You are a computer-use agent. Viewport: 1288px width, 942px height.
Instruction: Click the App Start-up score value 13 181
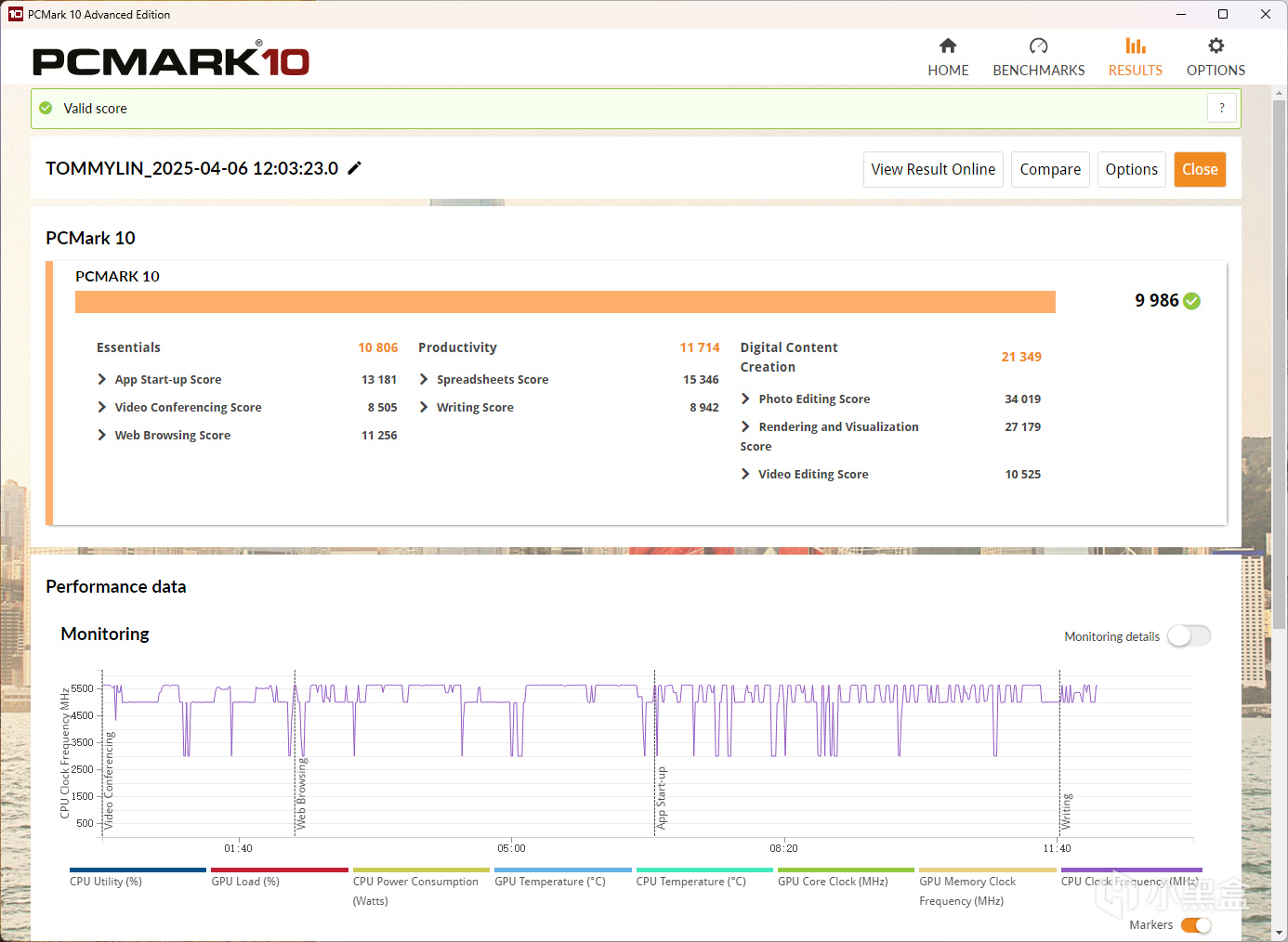point(379,380)
